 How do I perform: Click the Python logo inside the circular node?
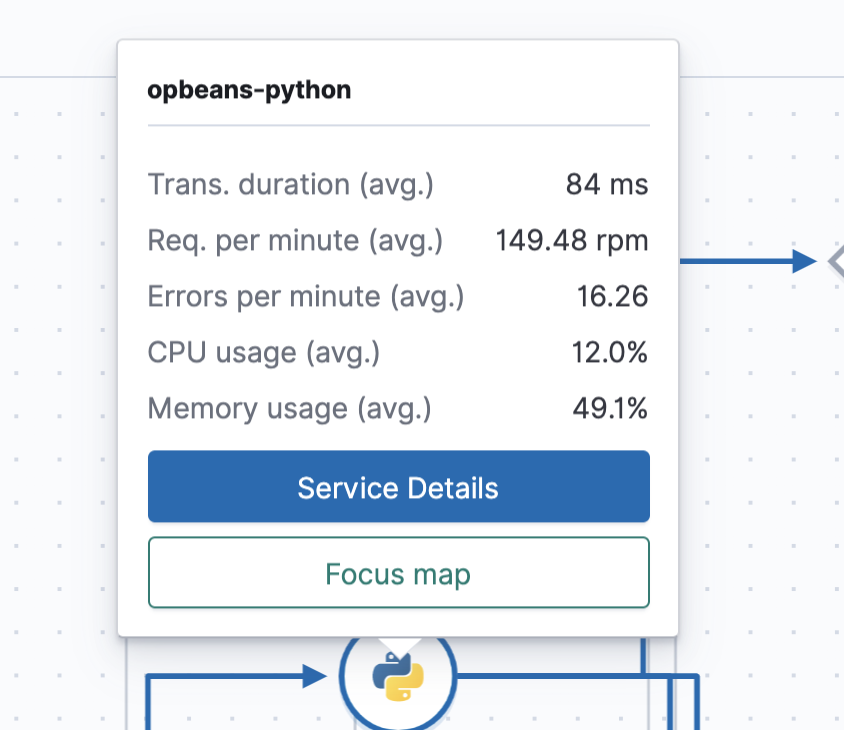tap(400, 676)
